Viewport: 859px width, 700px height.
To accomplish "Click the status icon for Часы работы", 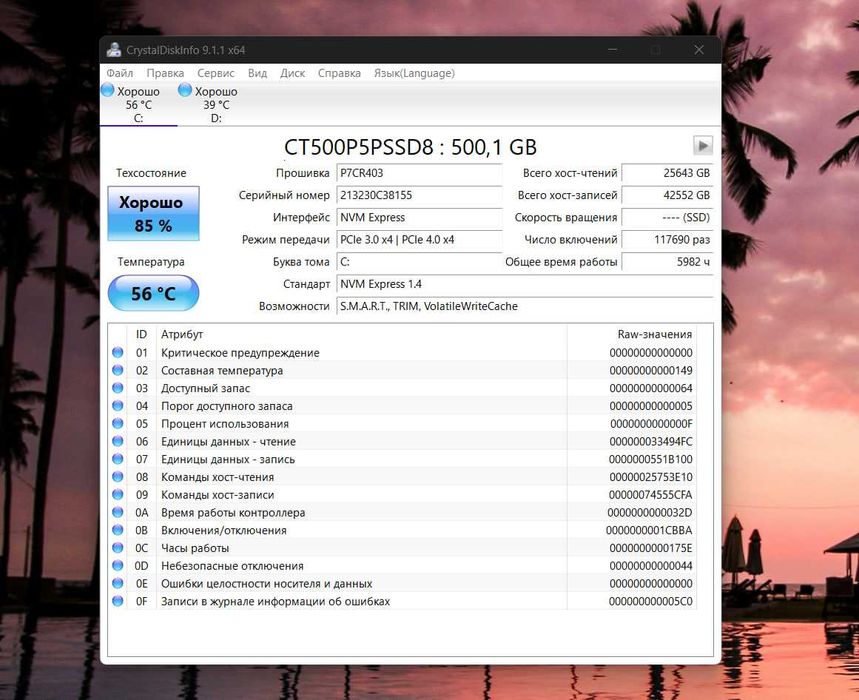I will point(118,548).
